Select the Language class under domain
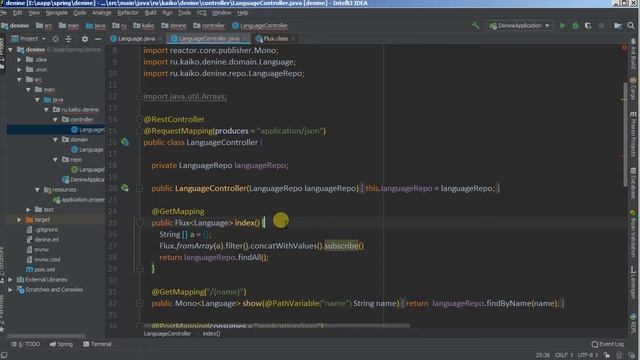Screen dimensions: 640x360 (x=87, y=149)
